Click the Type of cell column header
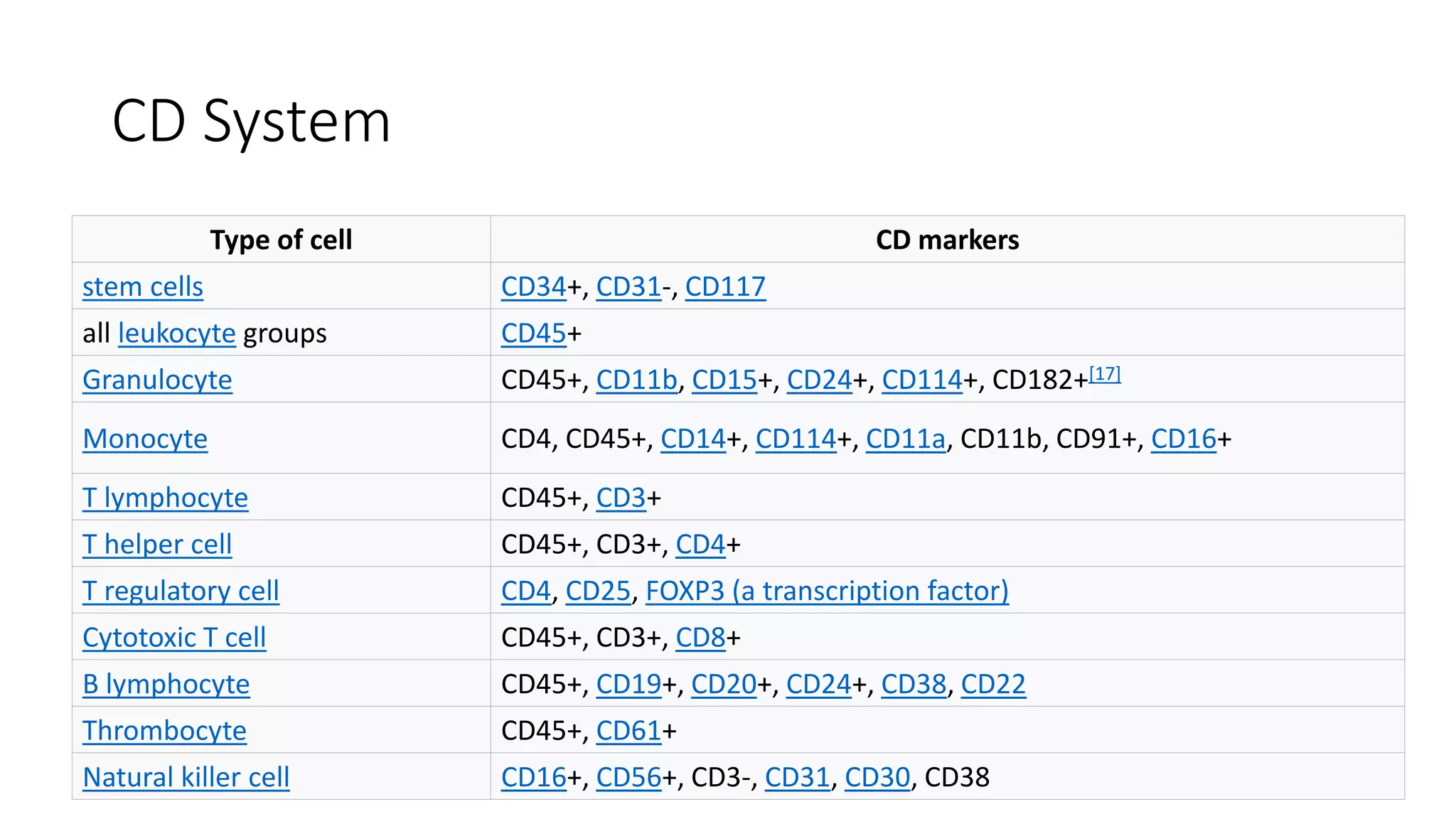1456x819 pixels. click(281, 240)
